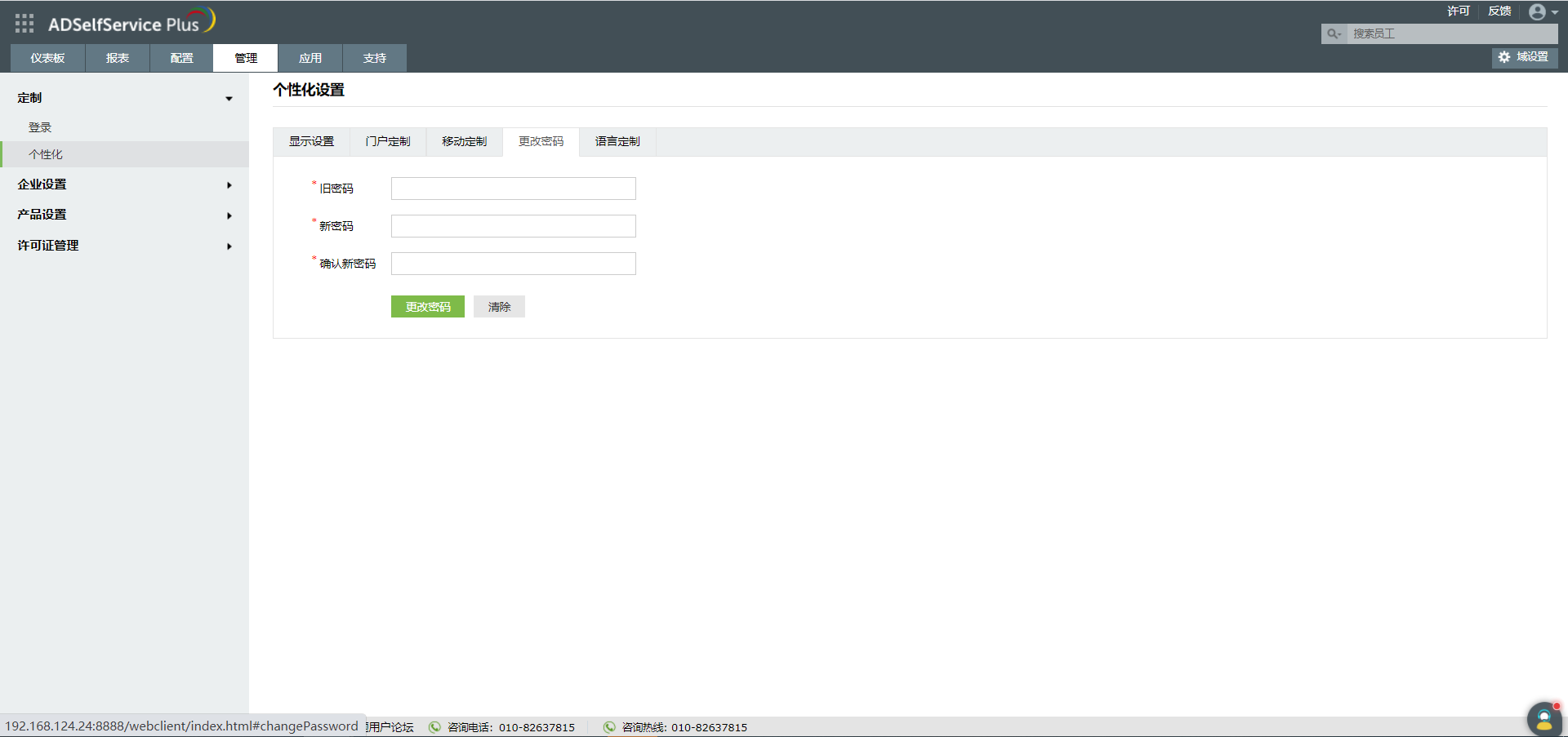Open the 移动定制 sub-tab
Image resolution: width=1568 pixels, height=737 pixels.
(x=465, y=142)
